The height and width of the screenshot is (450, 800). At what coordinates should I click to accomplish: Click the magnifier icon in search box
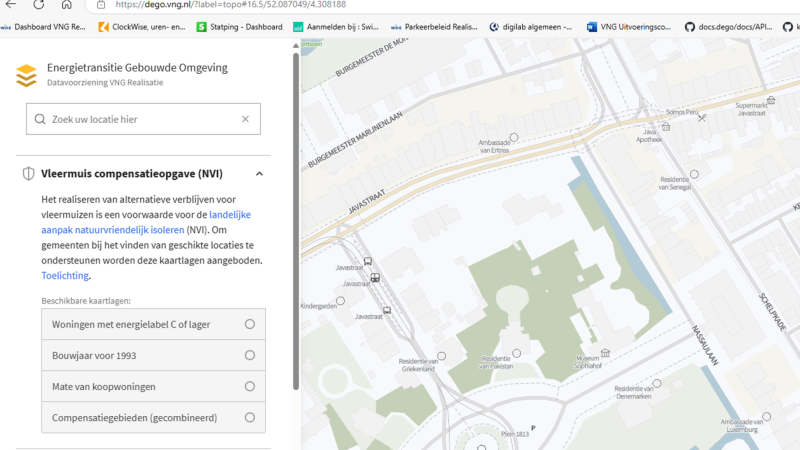tap(40, 119)
